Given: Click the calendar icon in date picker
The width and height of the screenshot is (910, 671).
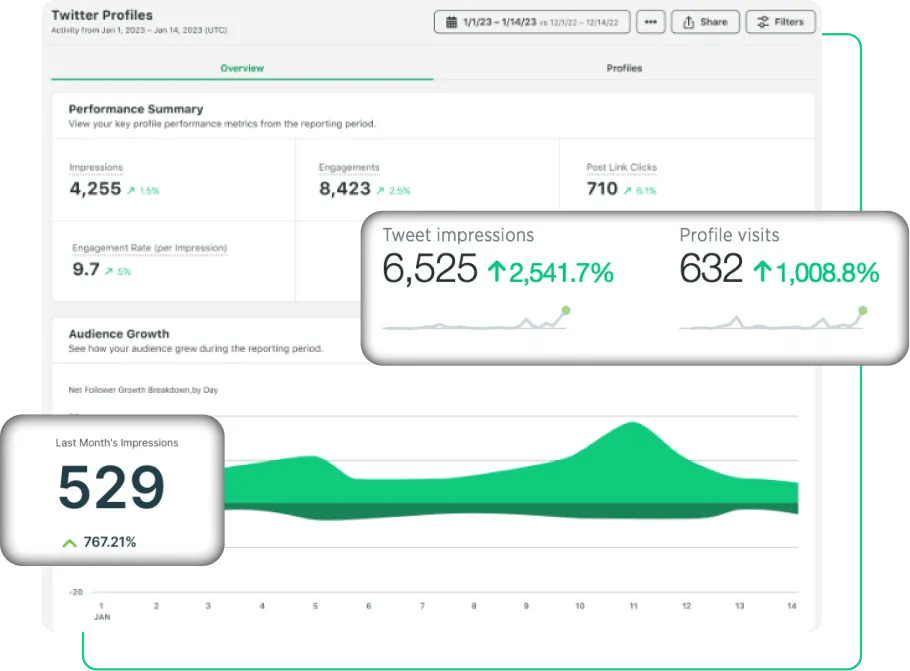Looking at the screenshot, I should (451, 22).
